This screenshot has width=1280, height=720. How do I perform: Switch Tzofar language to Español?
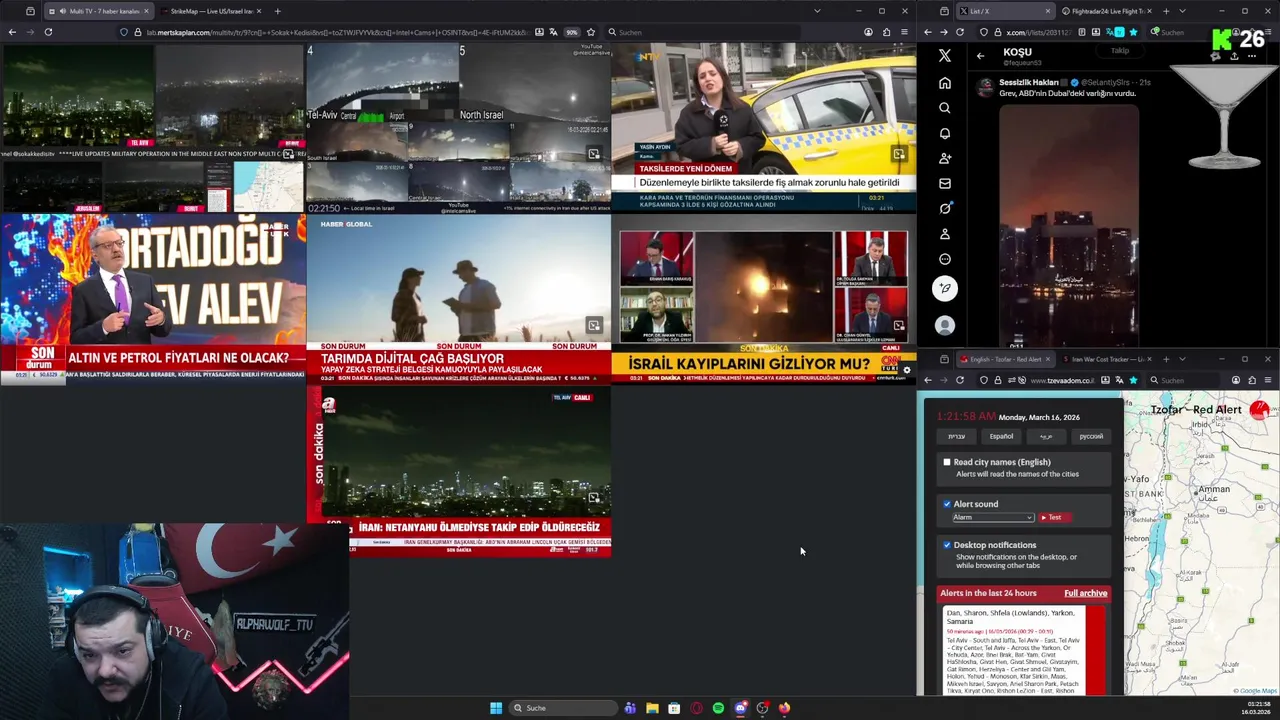[1001, 436]
